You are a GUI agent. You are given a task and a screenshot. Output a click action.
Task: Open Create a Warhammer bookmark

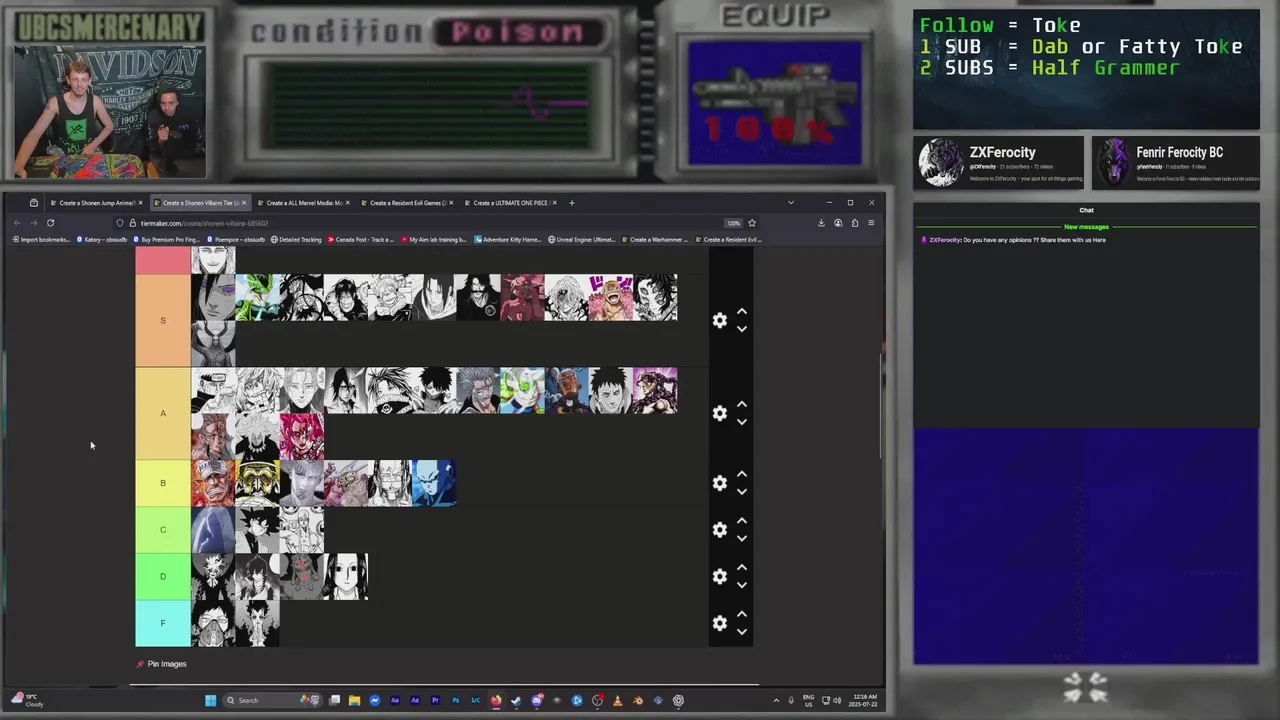[x=655, y=240]
